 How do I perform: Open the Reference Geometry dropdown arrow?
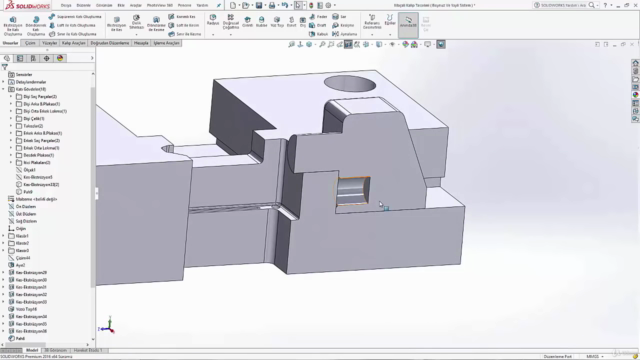point(372,34)
